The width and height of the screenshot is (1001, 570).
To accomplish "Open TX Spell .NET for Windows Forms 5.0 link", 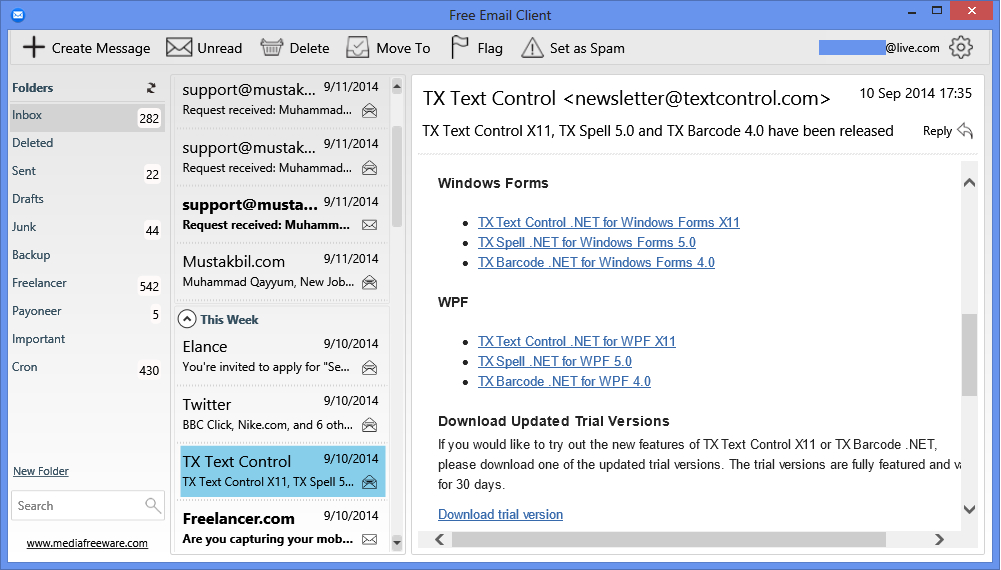I will (587, 243).
